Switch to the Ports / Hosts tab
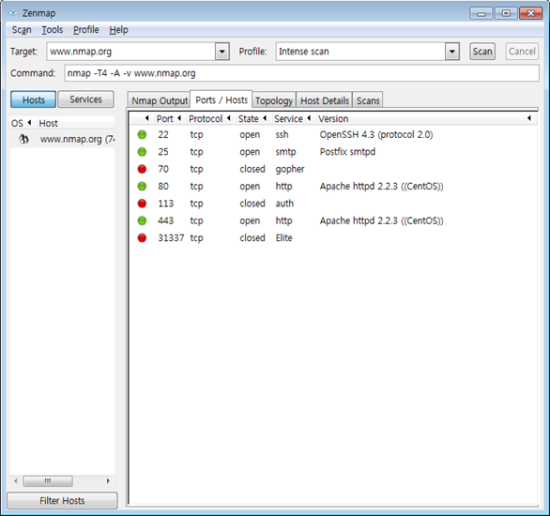Image resolution: width=550 pixels, height=516 pixels. [x=221, y=100]
